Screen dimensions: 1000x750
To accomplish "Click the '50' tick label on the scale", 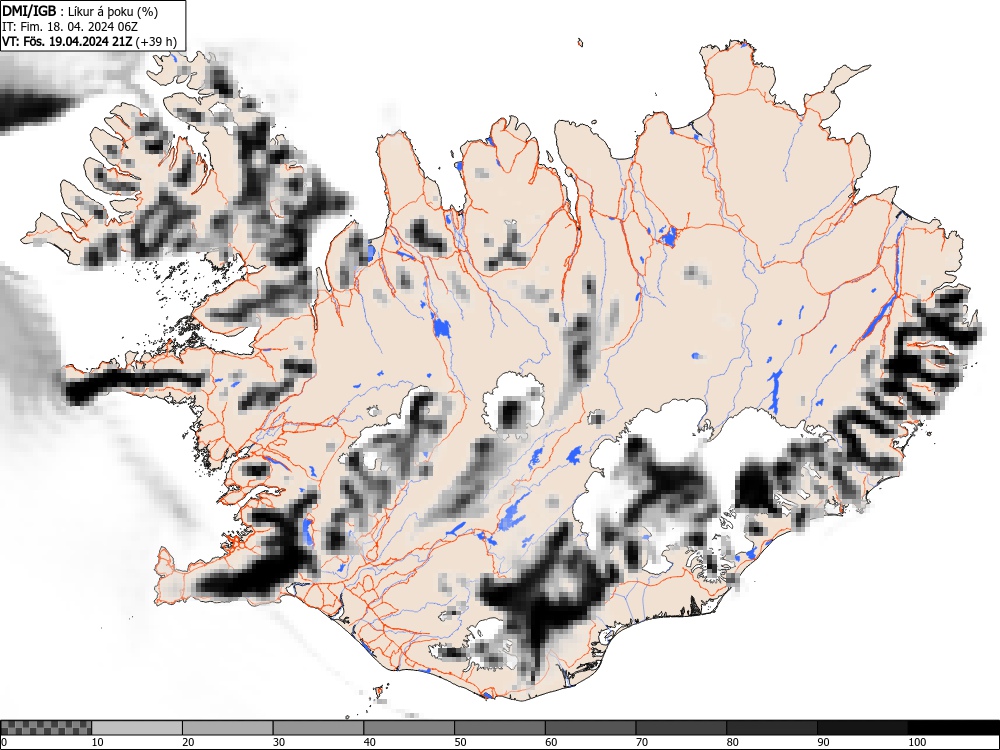I will coord(460,742).
